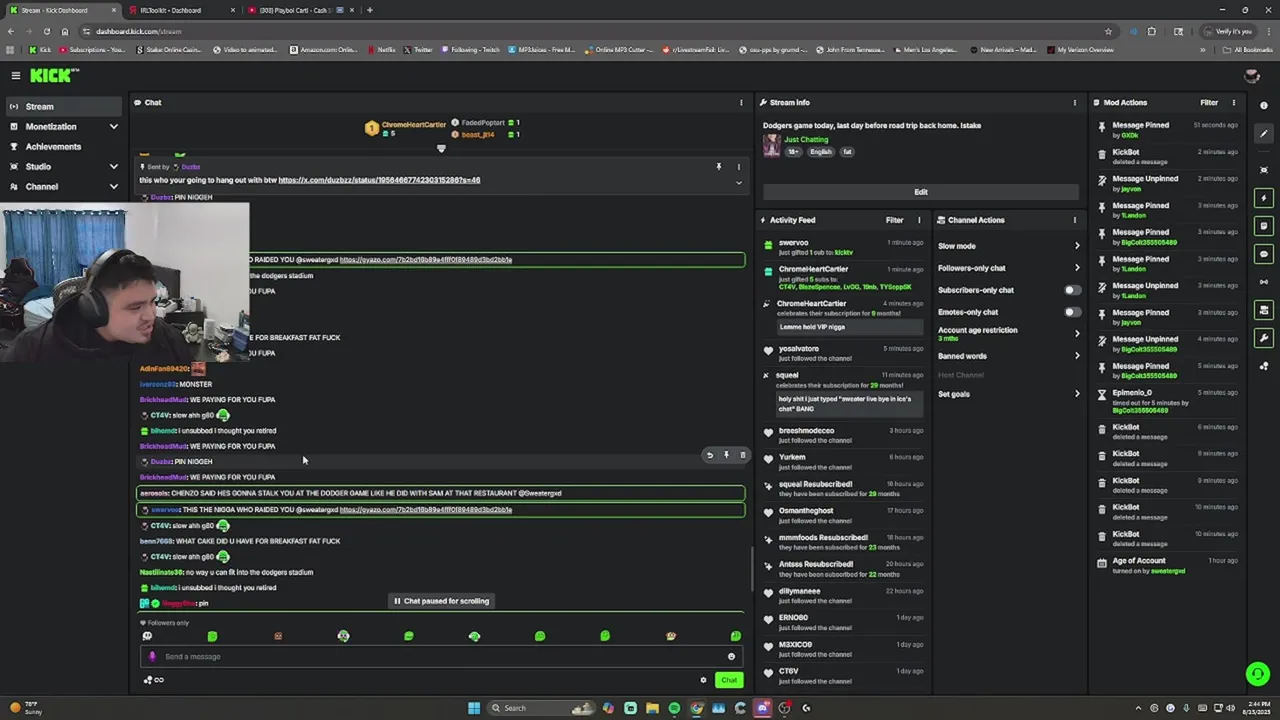Click the info icon in the right toolbar
Viewport: 1280px width, 720px height.
tap(1264, 106)
